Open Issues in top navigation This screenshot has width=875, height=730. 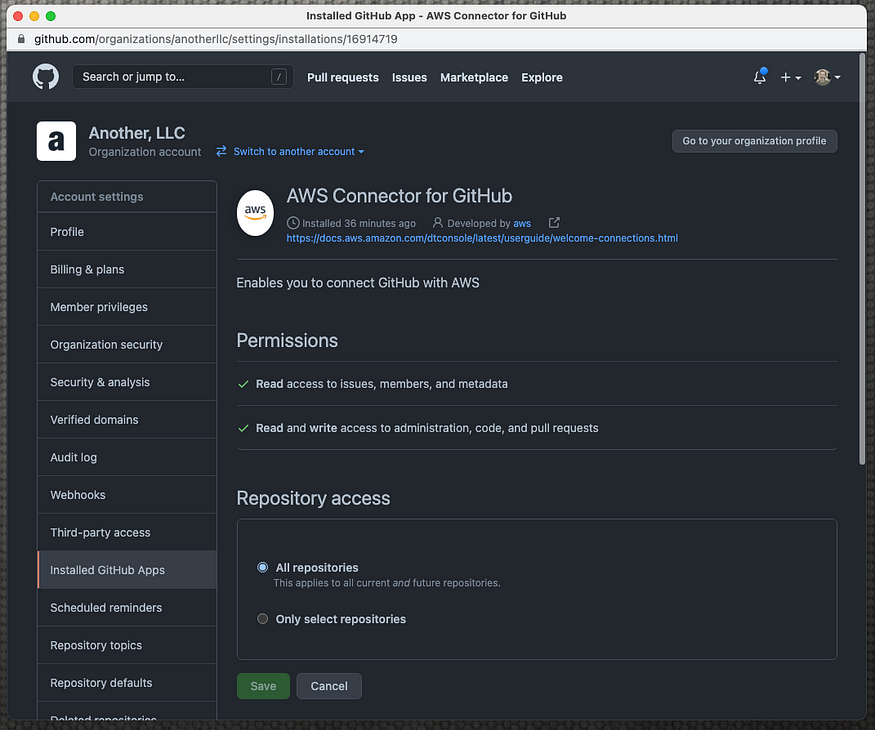(x=409, y=78)
